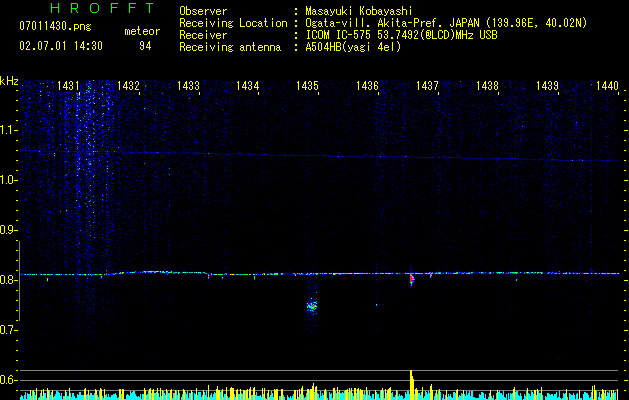
Task: Click the grey vertical scale bar at left
Action: pos(19,281)
